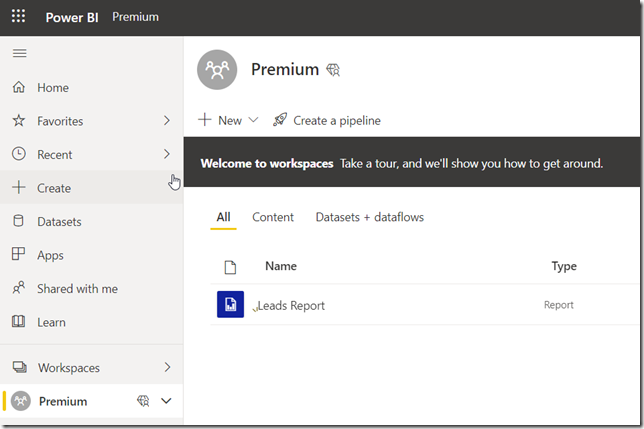Viewport: 644px width, 429px height.
Task: Click the Datasets cylinder icon
Action: (x=18, y=221)
